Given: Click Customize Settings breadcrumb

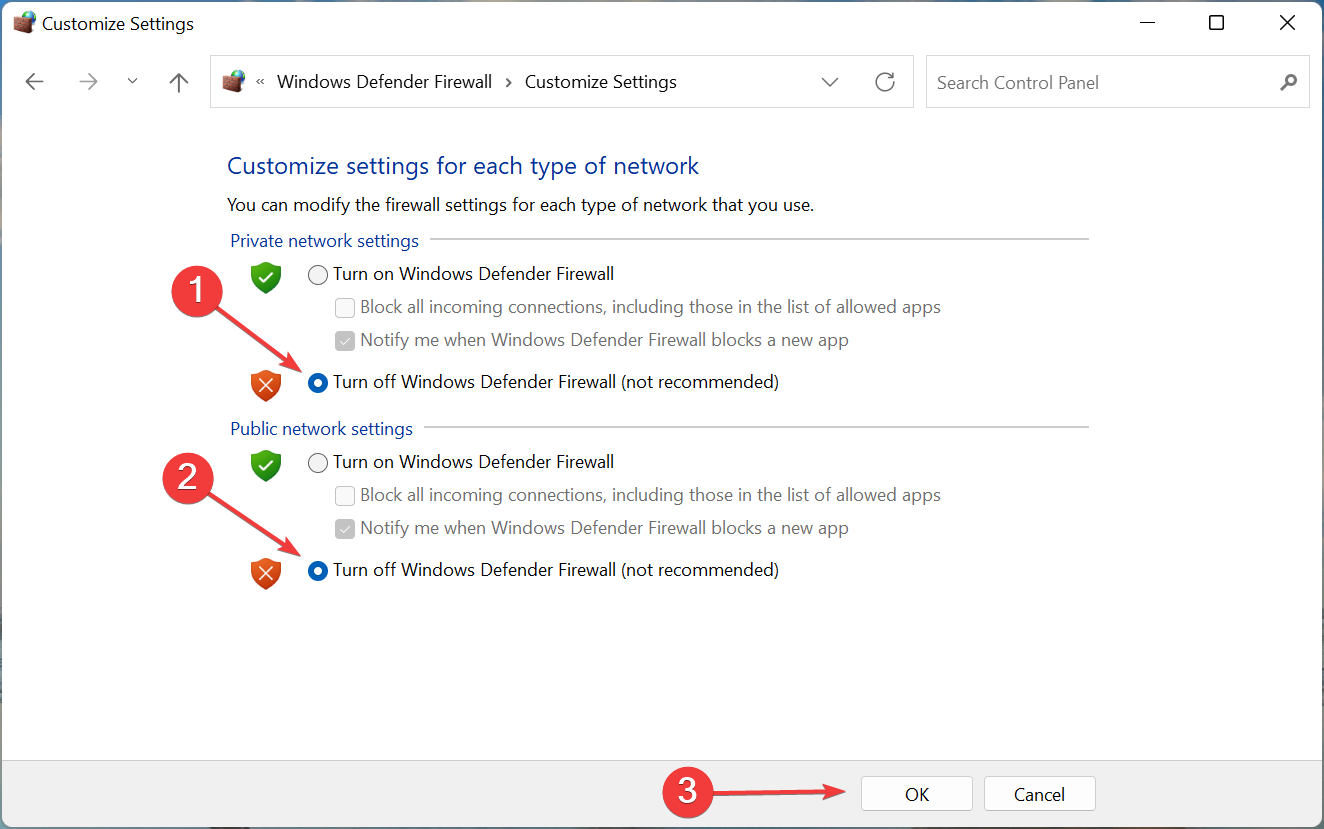Looking at the screenshot, I should (600, 82).
